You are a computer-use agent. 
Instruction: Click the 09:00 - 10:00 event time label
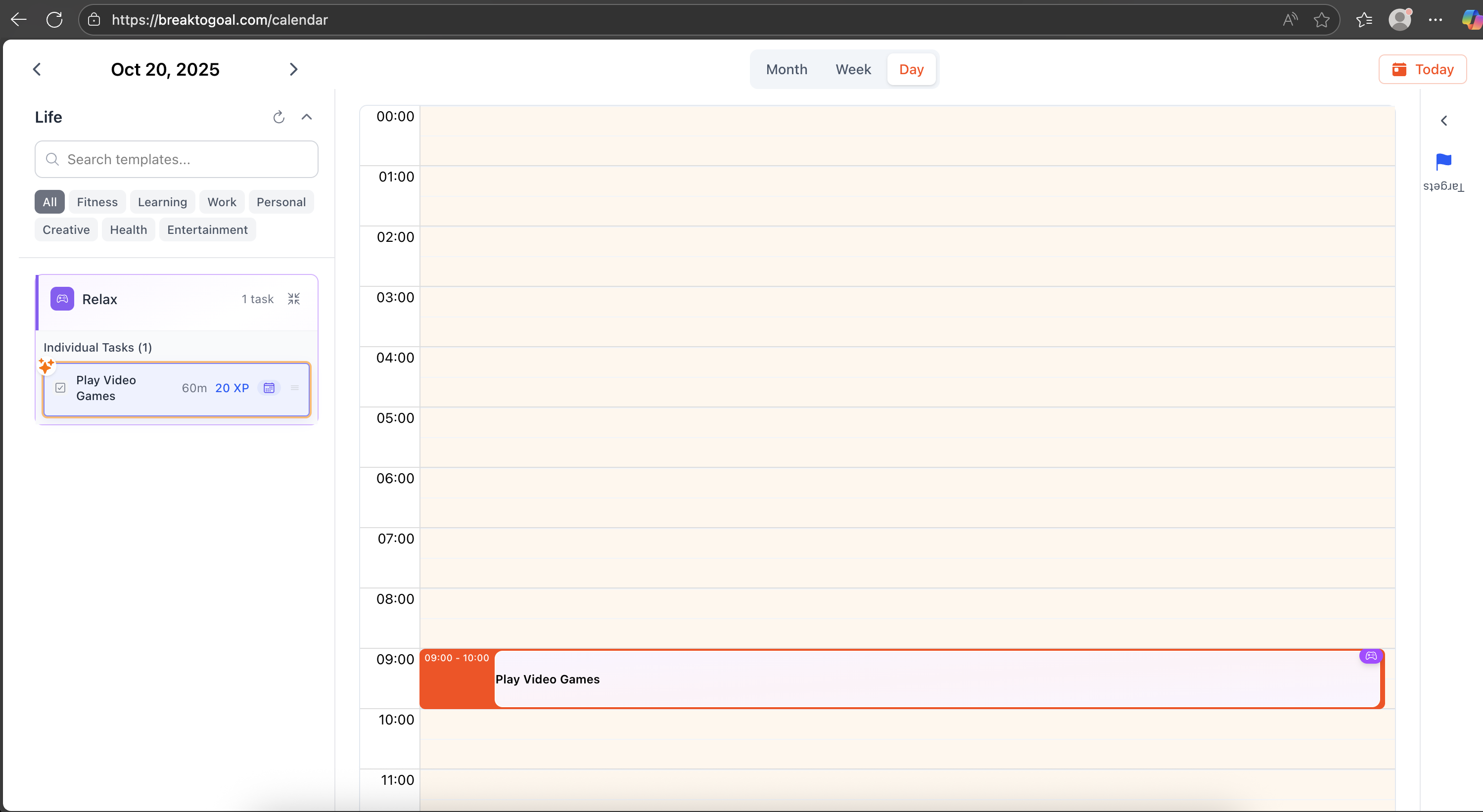pyautogui.click(x=457, y=658)
